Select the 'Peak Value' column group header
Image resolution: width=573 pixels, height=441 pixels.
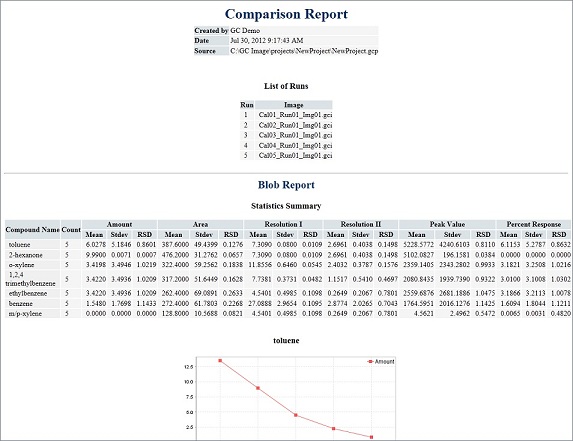tap(447, 224)
